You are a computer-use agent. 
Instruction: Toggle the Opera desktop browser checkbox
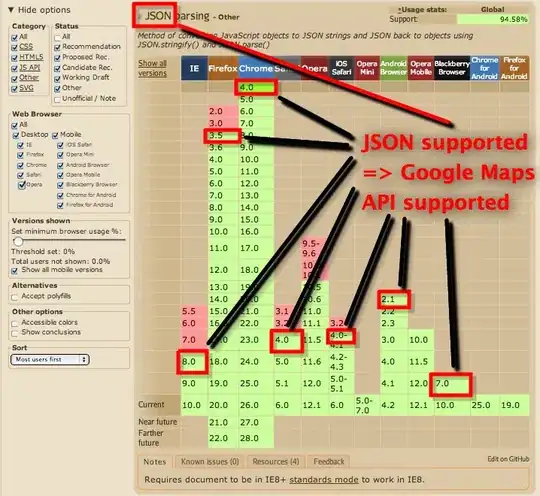[22, 185]
